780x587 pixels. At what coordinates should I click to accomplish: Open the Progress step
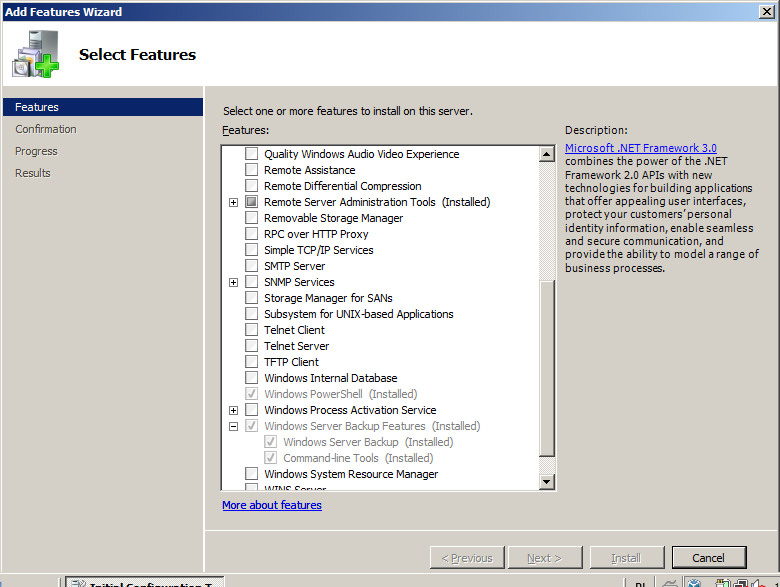coord(36,151)
